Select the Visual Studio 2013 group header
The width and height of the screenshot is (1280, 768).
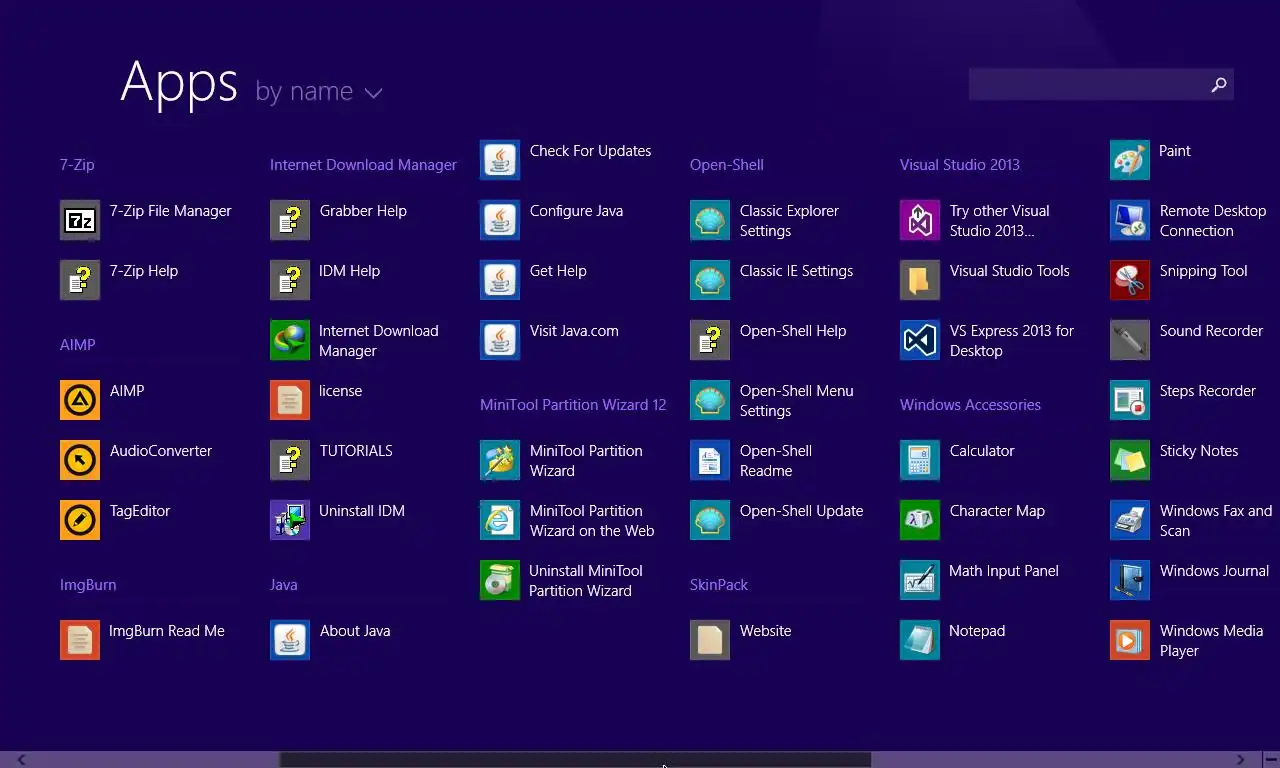coord(960,165)
